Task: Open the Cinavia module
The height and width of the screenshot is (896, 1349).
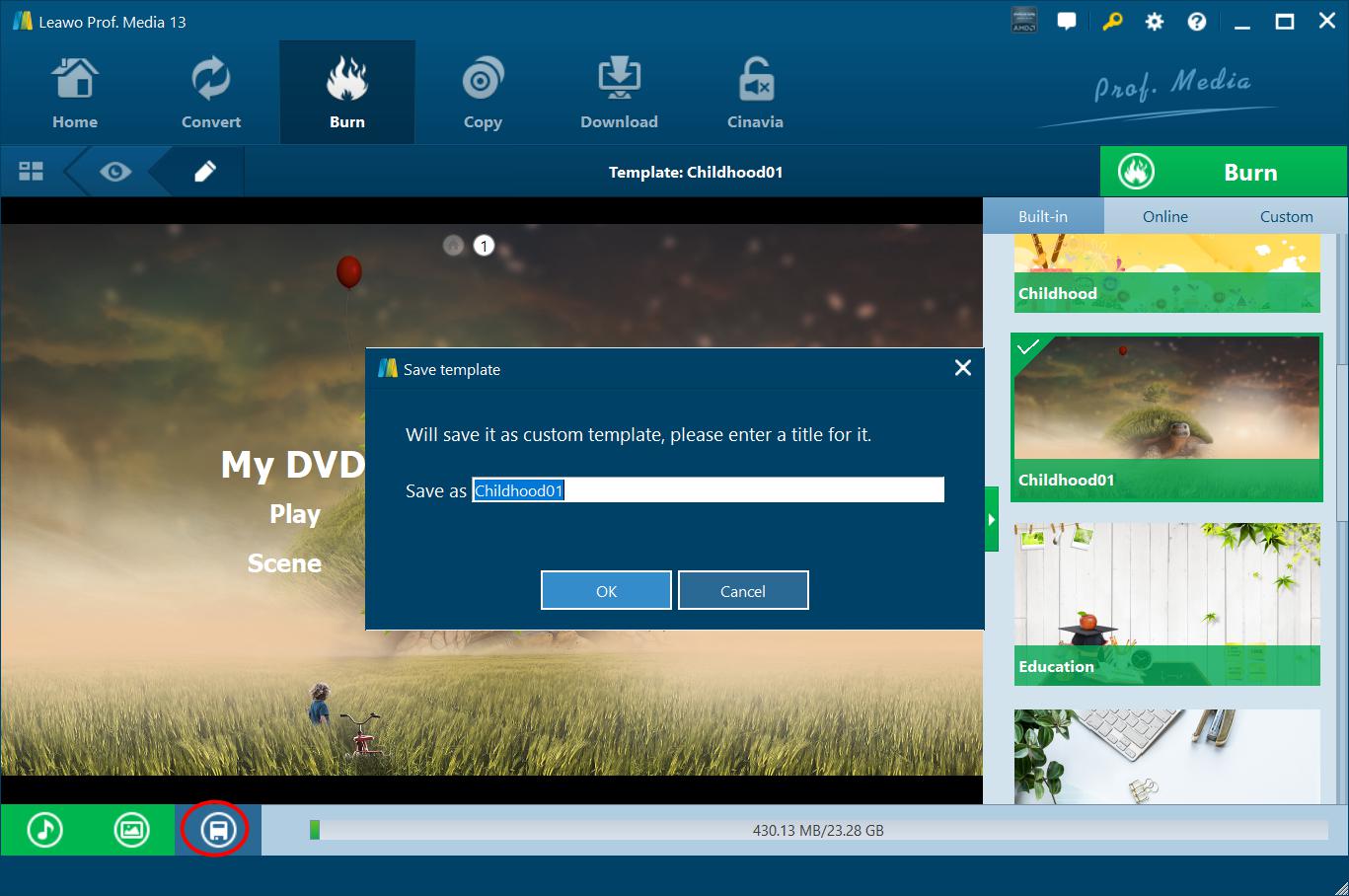Action: click(755, 93)
